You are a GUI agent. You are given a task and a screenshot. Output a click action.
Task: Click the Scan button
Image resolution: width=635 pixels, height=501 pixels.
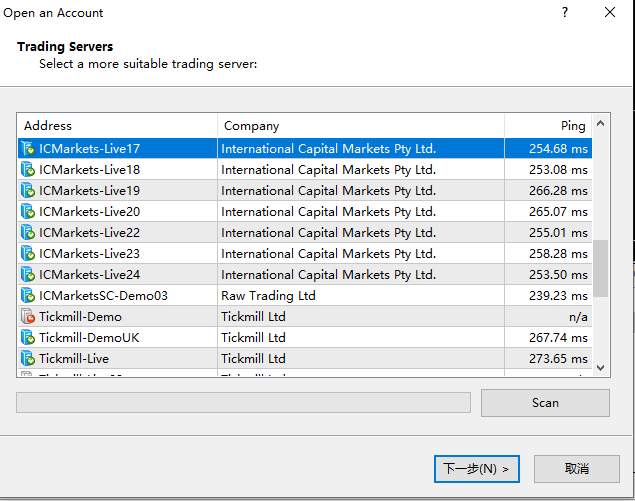pyautogui.click(x=545, y=403)
